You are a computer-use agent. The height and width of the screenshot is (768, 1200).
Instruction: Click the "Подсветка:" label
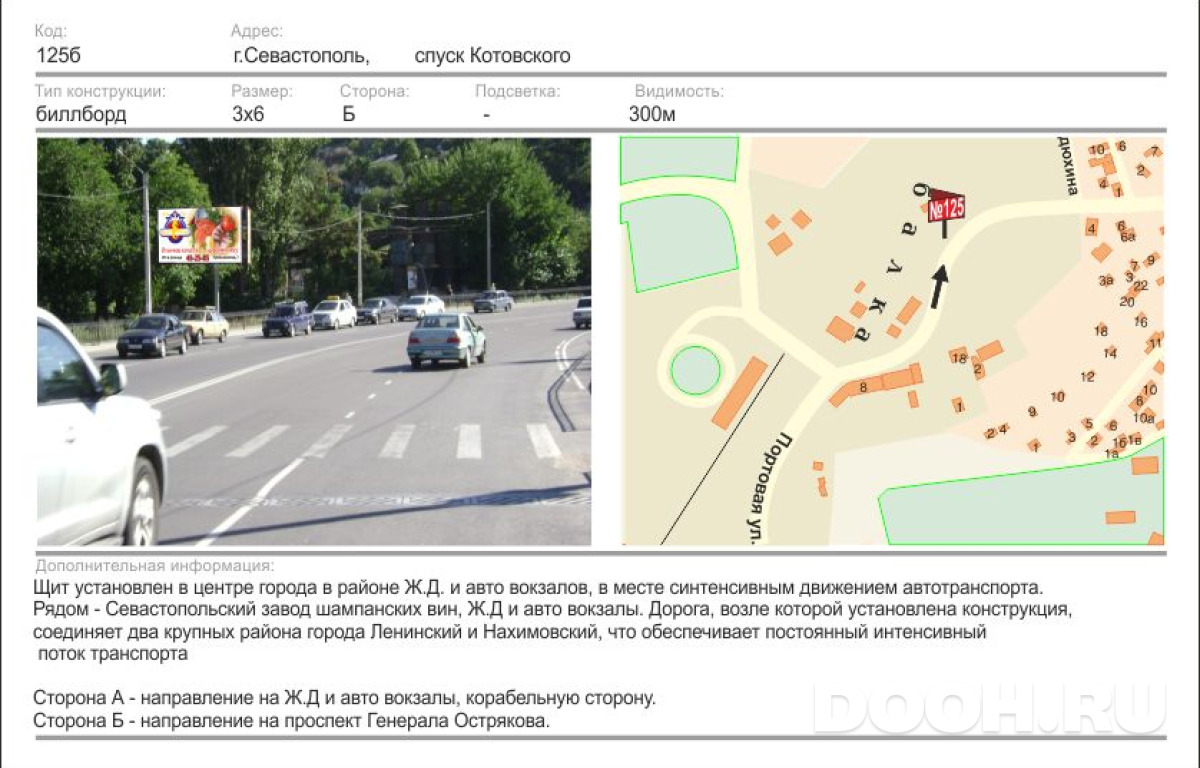click(517, 92)
